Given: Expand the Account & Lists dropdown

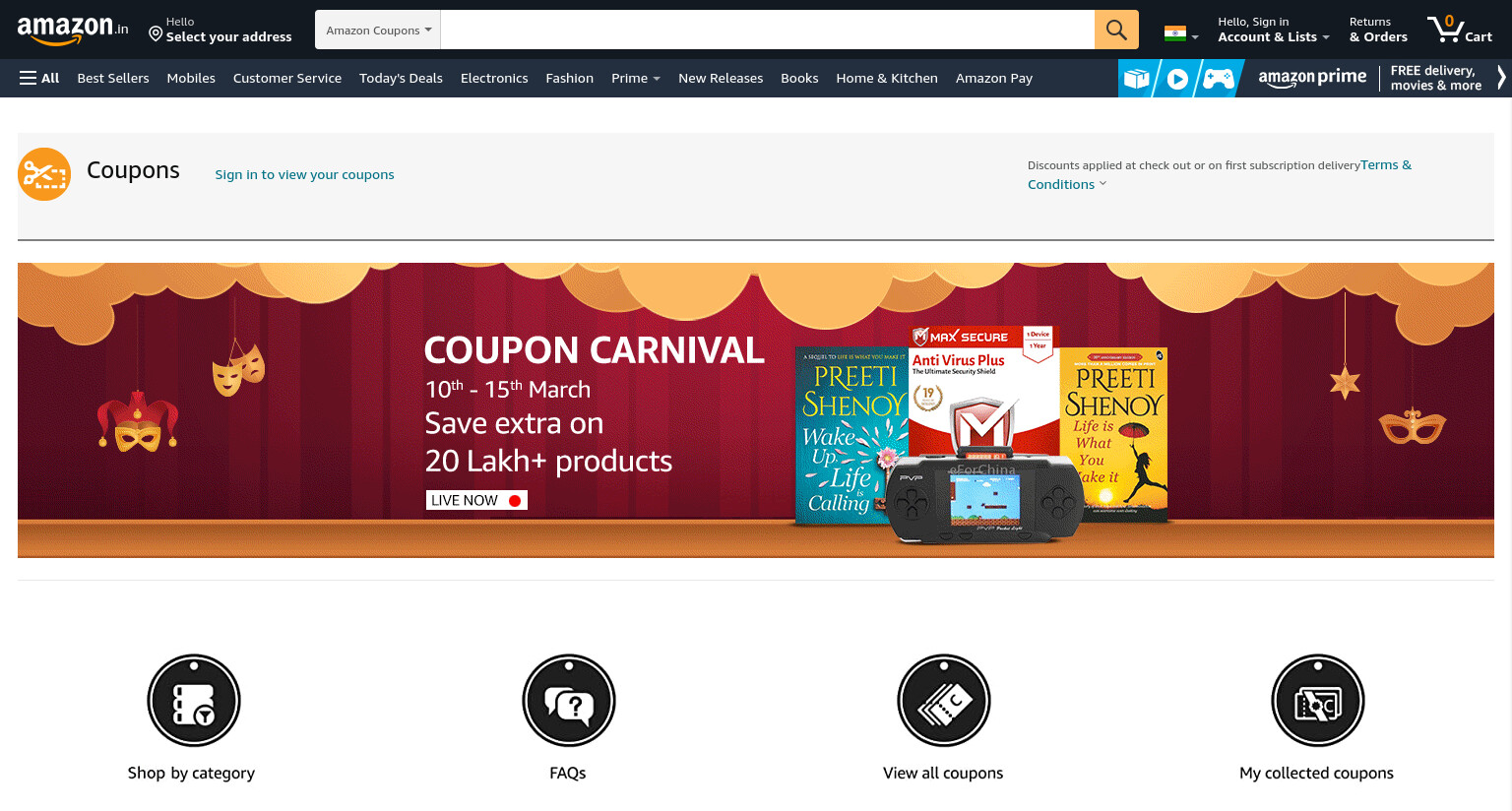Looking at the screenshot, I should click(1274, 30).
